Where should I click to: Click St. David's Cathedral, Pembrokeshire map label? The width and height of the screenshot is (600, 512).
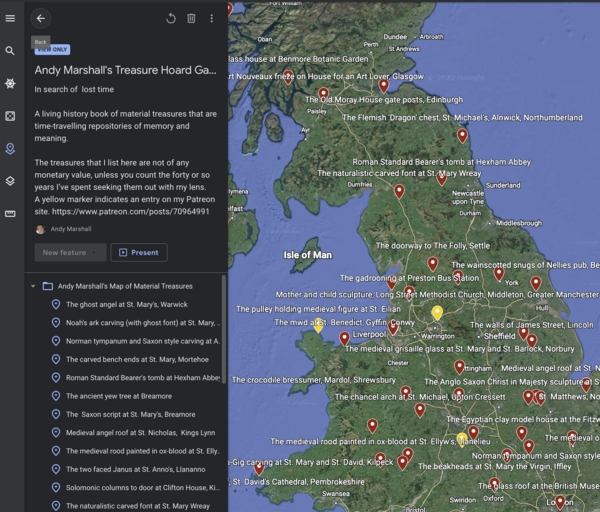click(298, 482)
